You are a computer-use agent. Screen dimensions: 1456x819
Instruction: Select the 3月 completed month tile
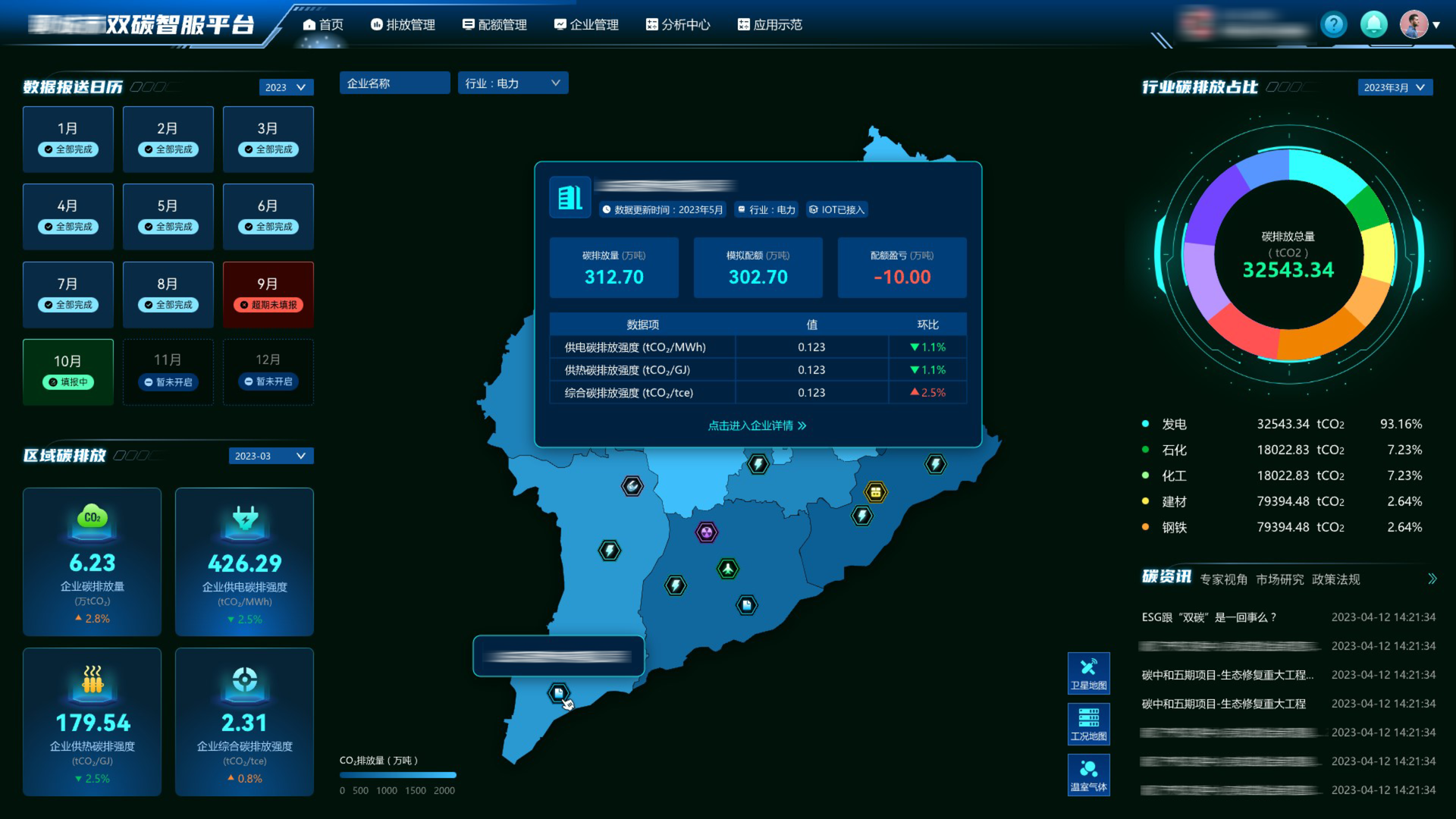(268, 139)
